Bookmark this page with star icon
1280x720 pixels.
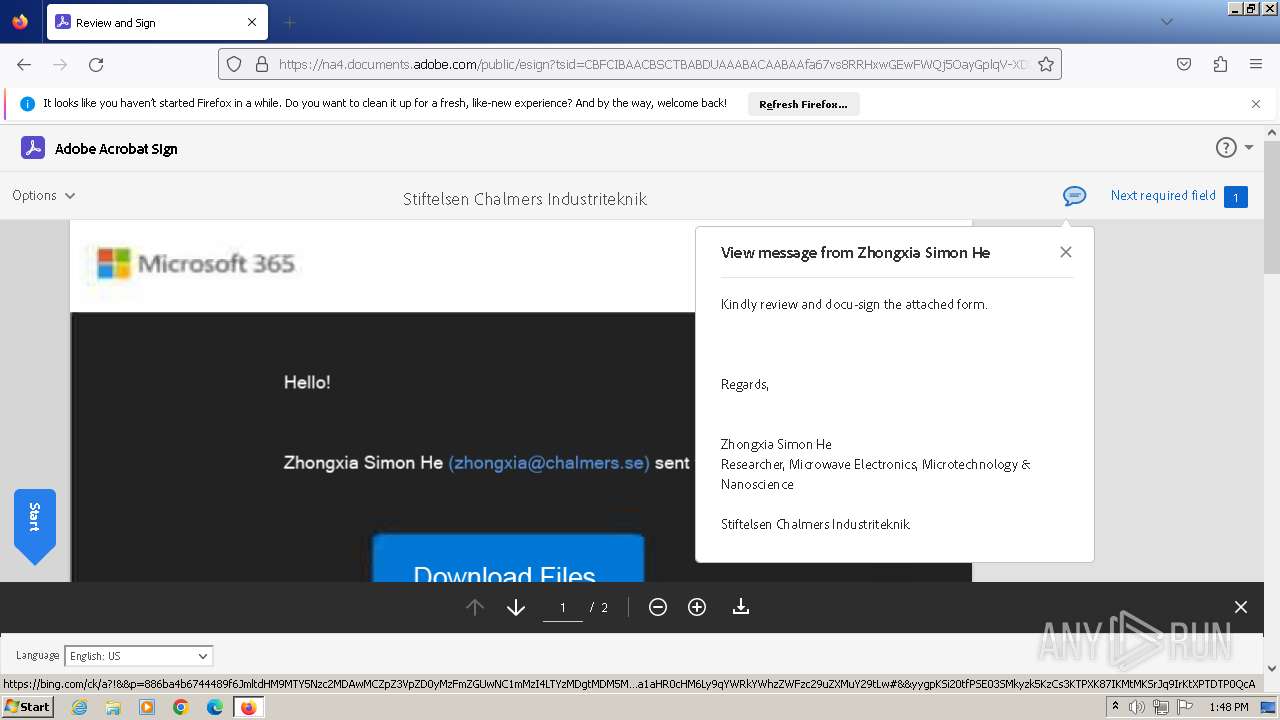coord(1046,64)
